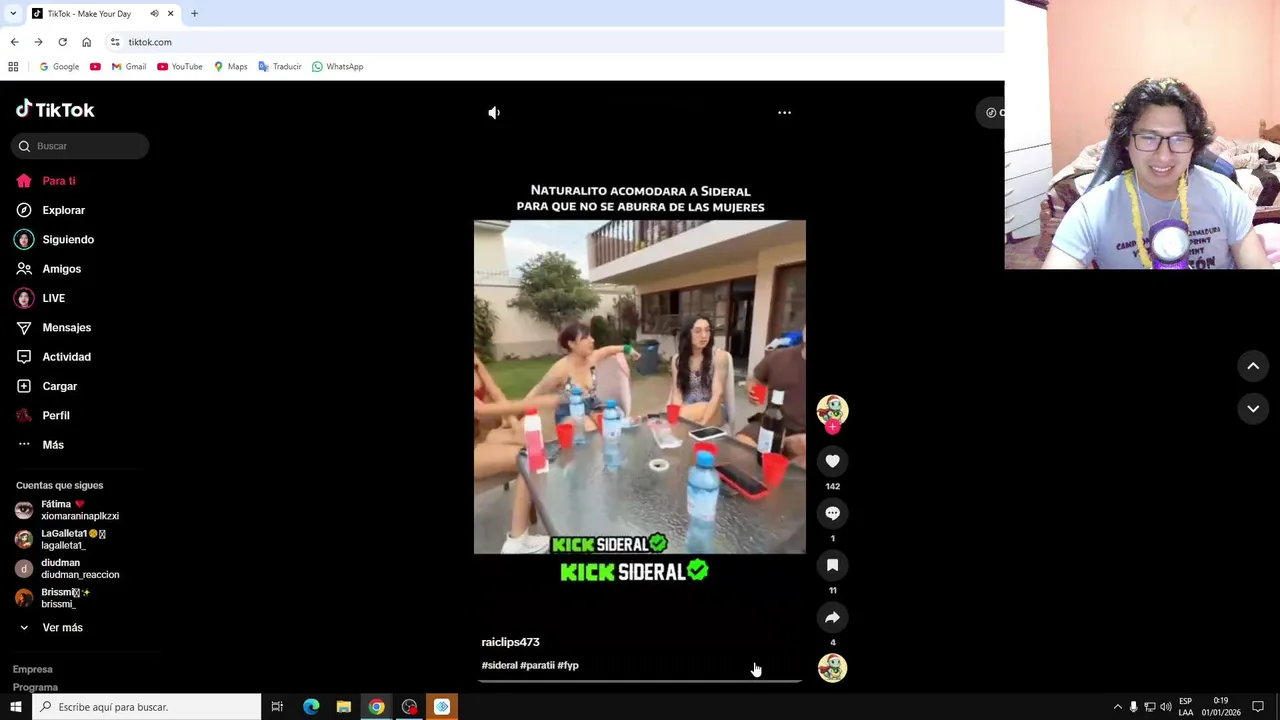Open YouTube bookmark with label

(180, 67)
